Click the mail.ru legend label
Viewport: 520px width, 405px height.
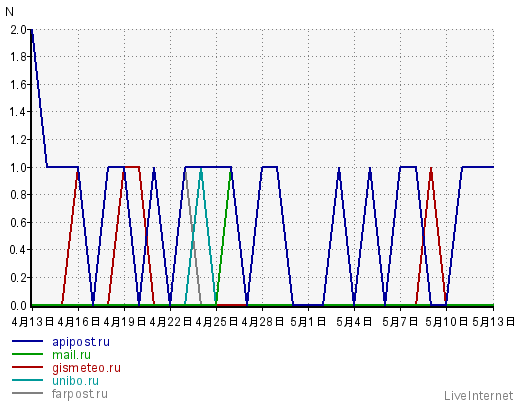click(x=71, y=355)
